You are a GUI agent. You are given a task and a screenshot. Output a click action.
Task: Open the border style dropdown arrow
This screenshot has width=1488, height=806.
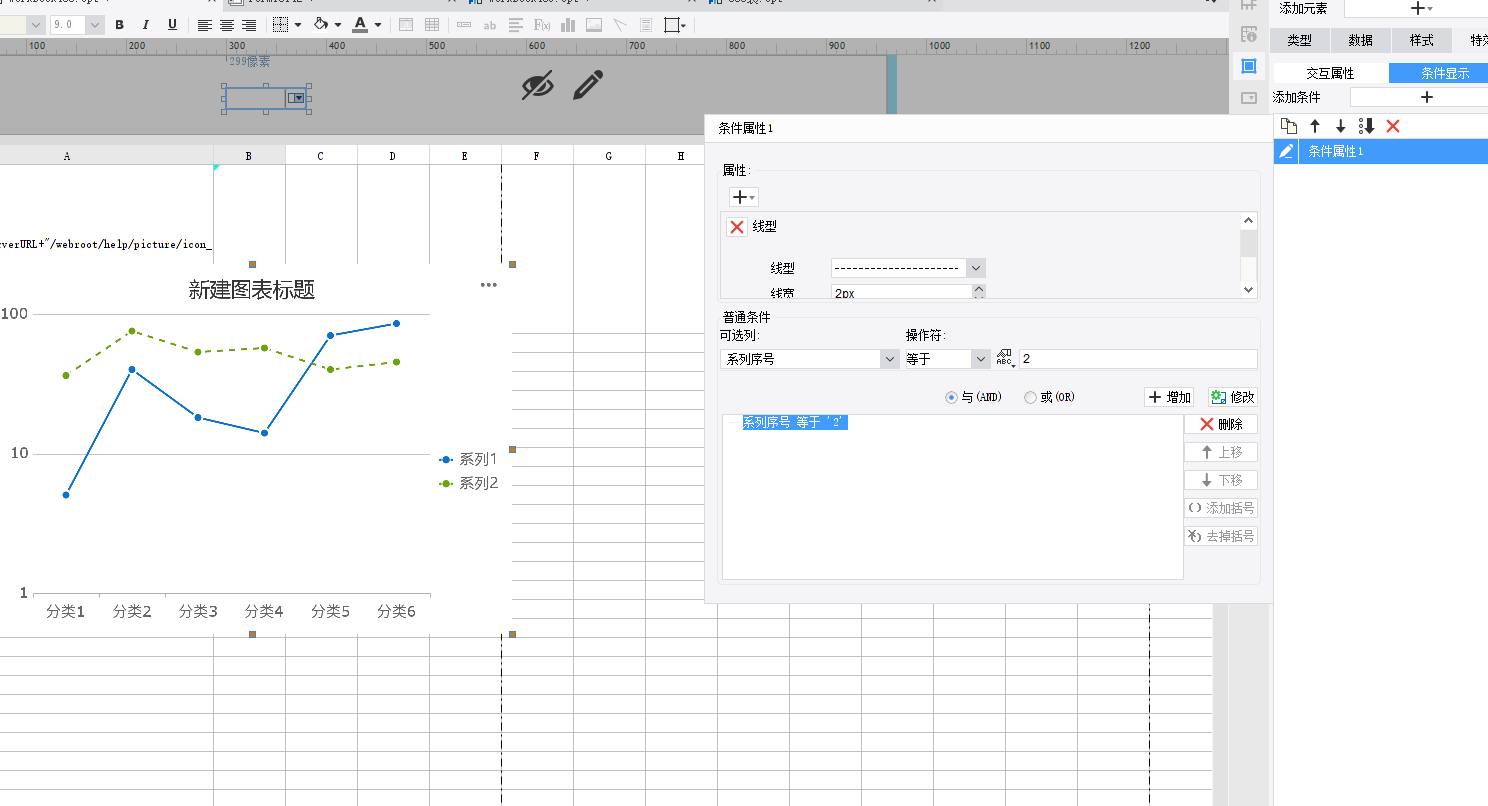(298, 25)
